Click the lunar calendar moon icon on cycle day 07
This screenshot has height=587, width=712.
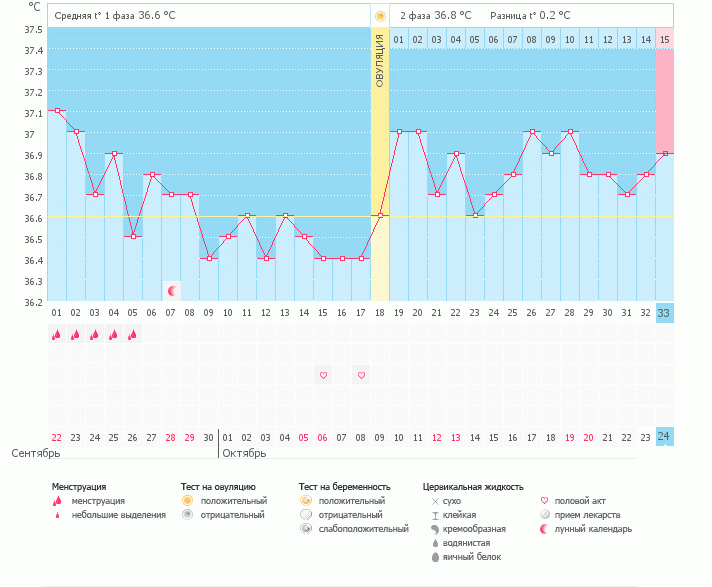(x=172, y=291)
